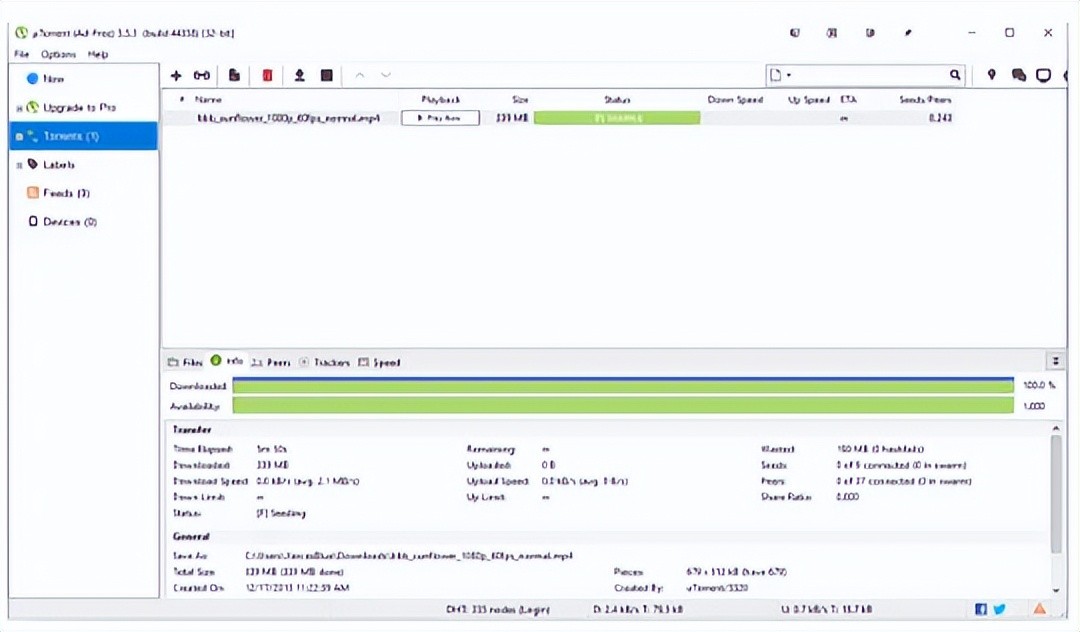Click the orange warning icon in status bar
Viewport: 1080px width, 632px height.
click(1040, 609)
